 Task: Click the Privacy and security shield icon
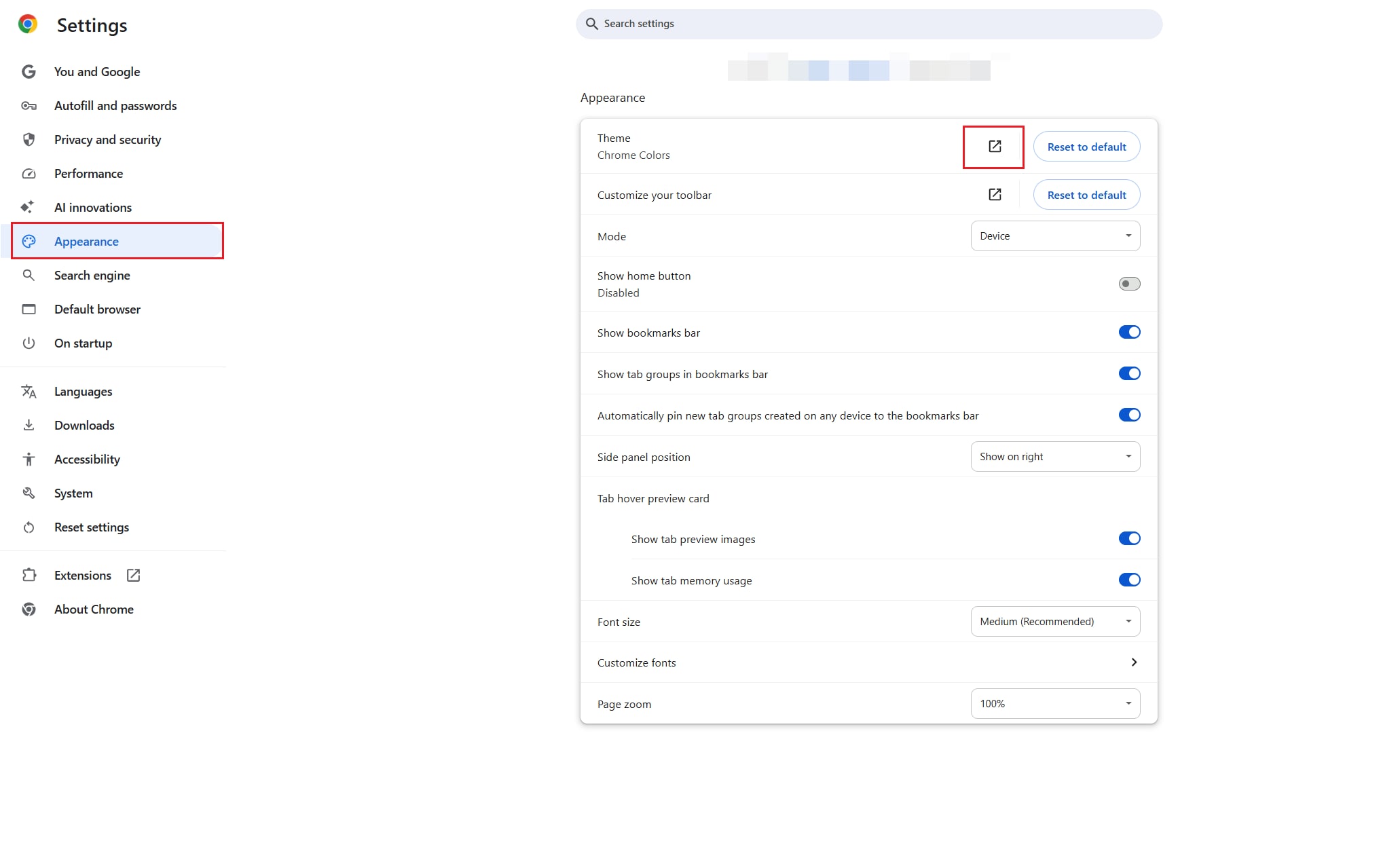click(x=29, y=140)
